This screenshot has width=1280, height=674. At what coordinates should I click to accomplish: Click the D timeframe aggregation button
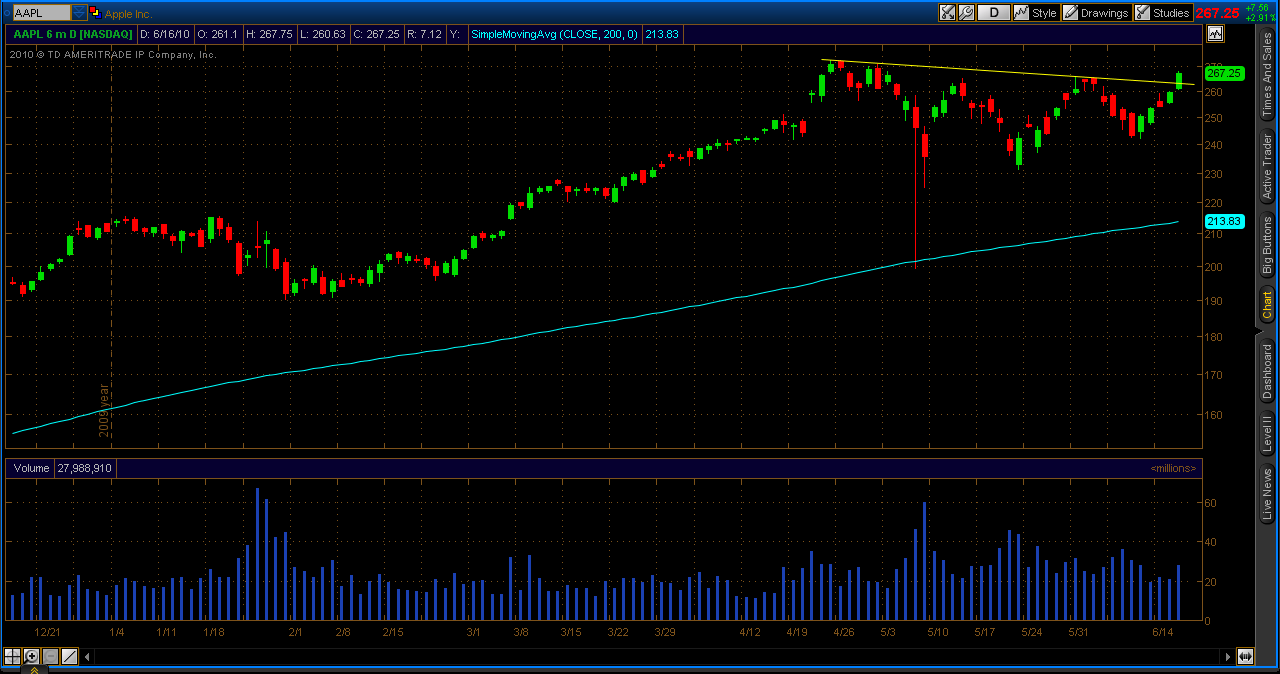coord(993,13)
